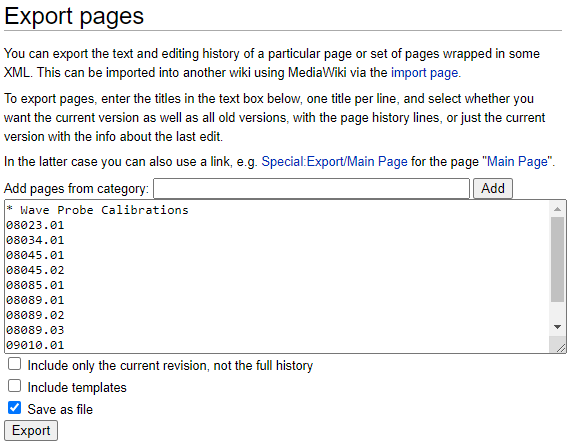Follow the Special:Export/Main Page link
Image resolution: width=572 pixels, height=446 pixels.
coord(334,162)
